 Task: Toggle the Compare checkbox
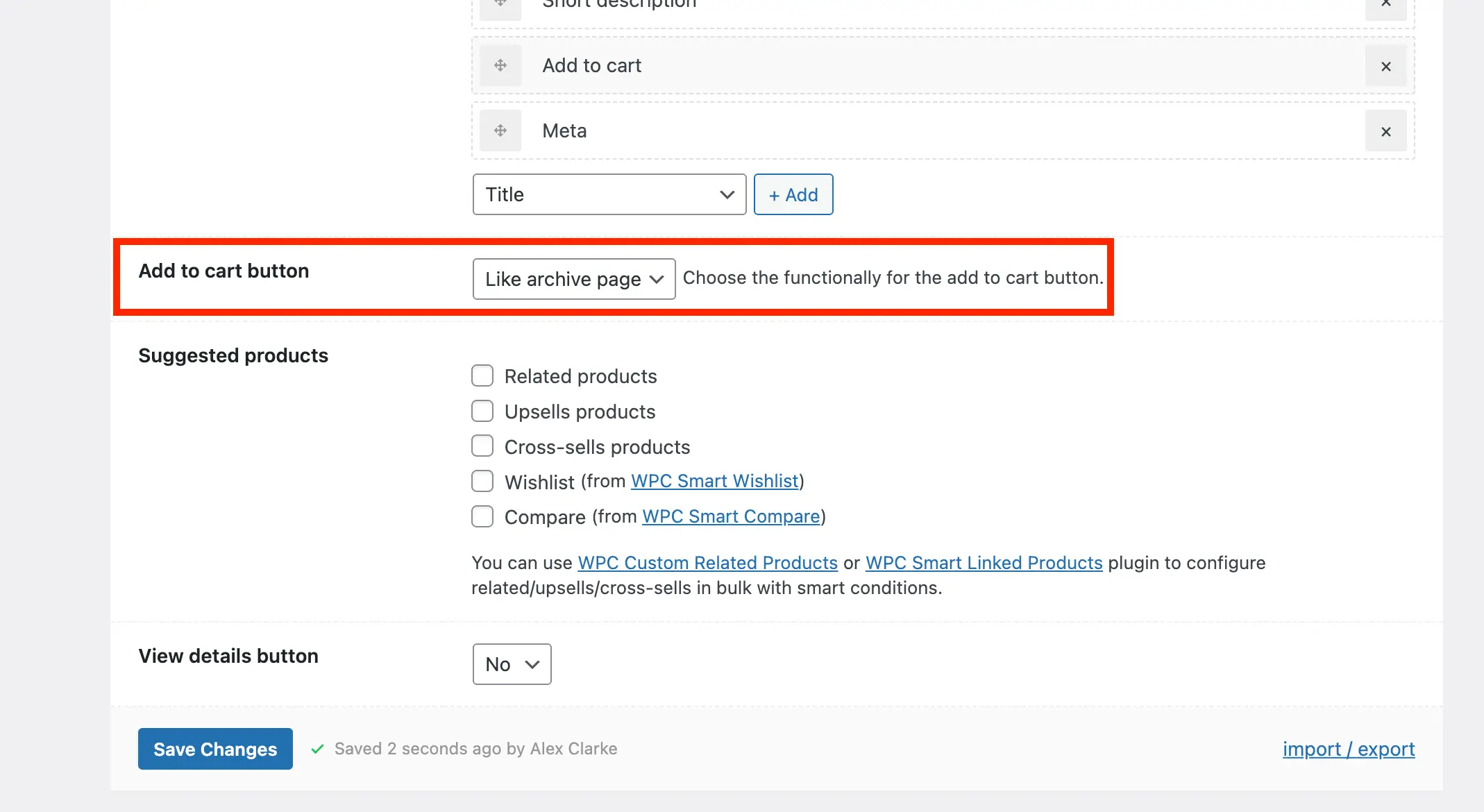[x=482, y=517]
